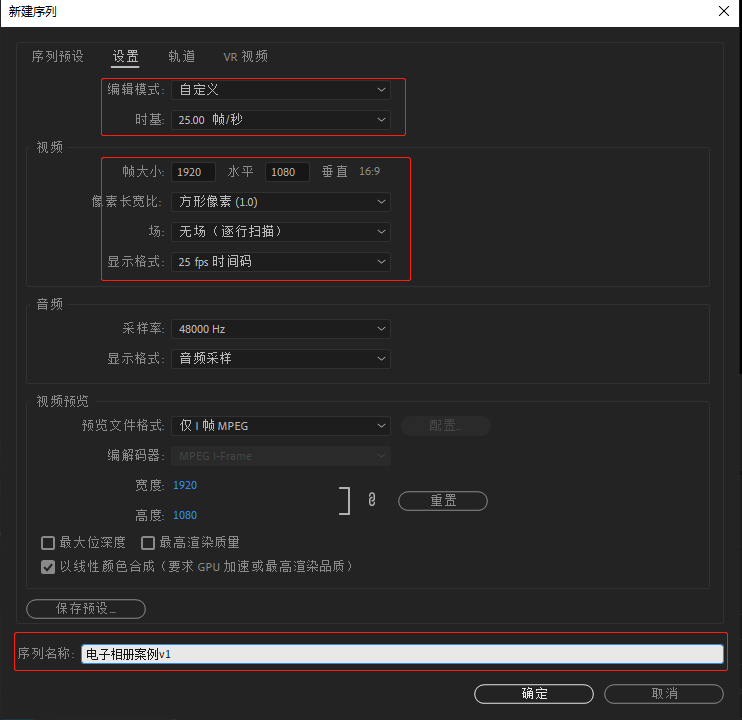Switch to the VR 视频 tab
This screenshot has height=720, width=742.
pos(246,56)
